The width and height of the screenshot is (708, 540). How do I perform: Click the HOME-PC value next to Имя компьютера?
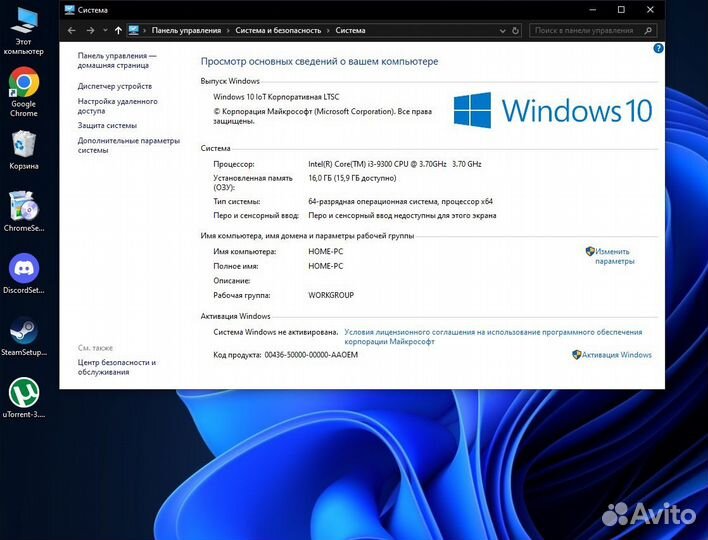point(326,251)
